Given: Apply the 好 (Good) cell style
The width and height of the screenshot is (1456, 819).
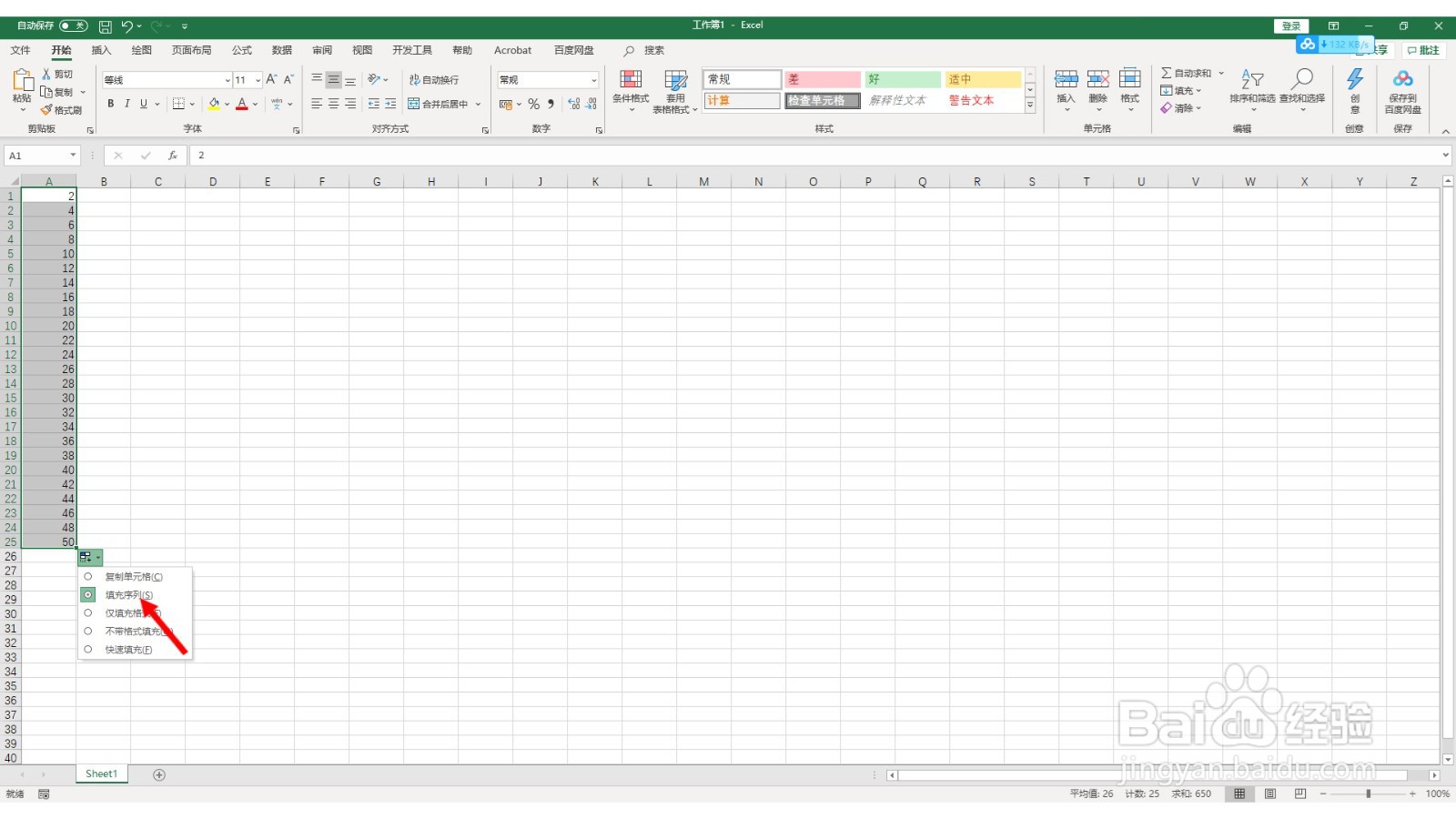Looking at the screenshot, I should (903, 79).
